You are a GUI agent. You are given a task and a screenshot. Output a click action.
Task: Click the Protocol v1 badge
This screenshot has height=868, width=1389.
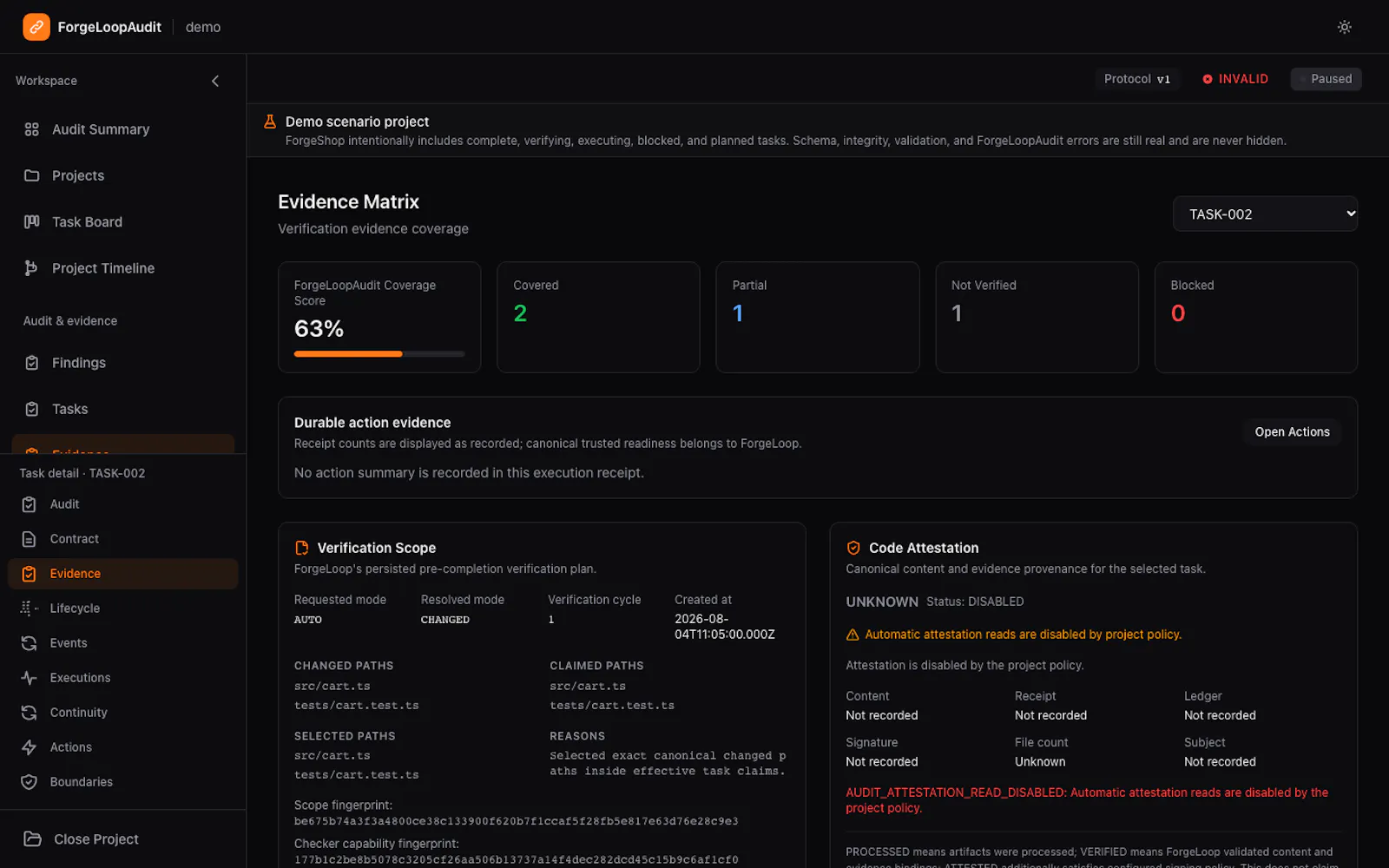point(1137,79)
